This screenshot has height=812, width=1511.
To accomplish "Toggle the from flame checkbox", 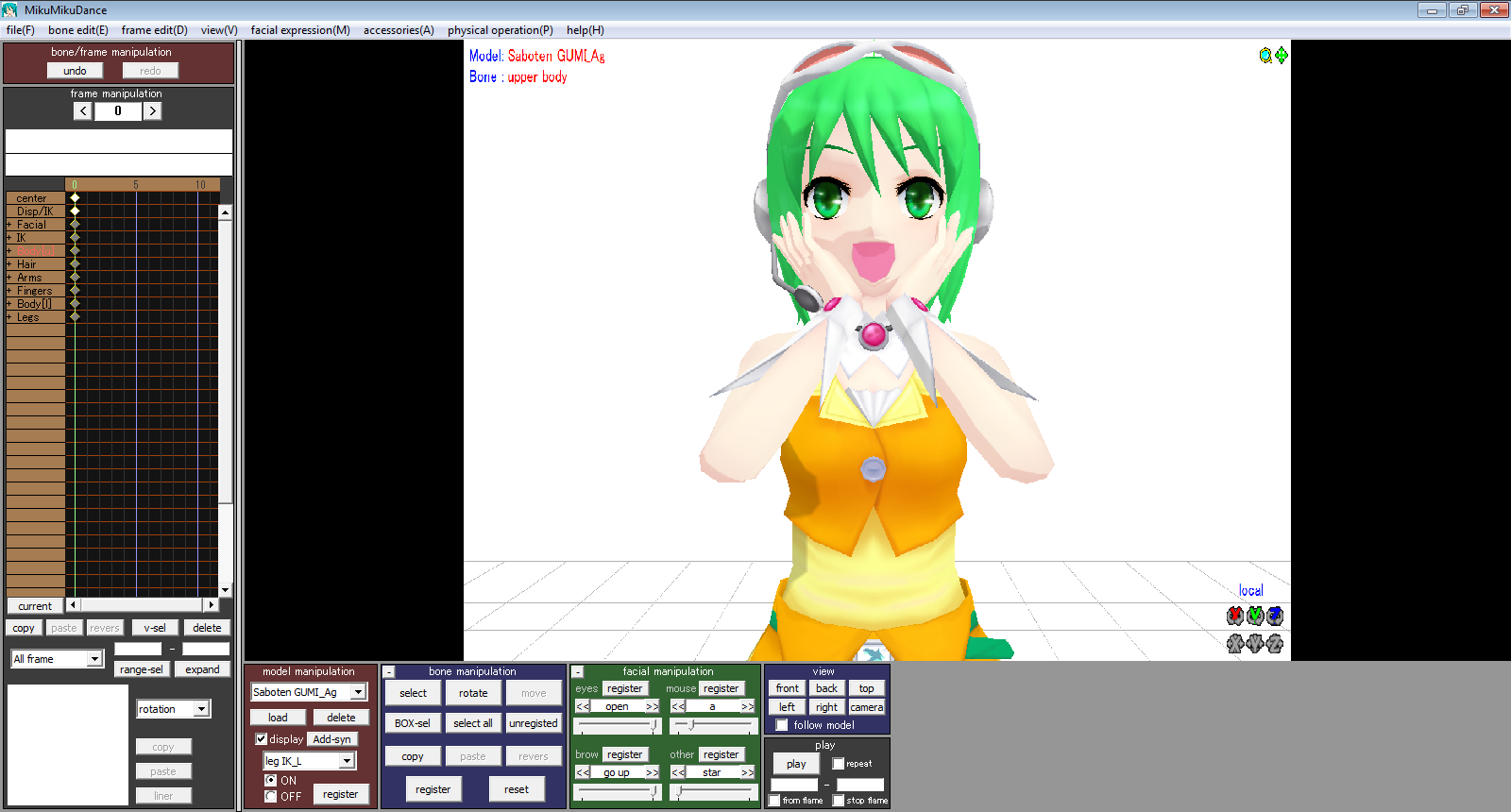I will pos(774,801).
